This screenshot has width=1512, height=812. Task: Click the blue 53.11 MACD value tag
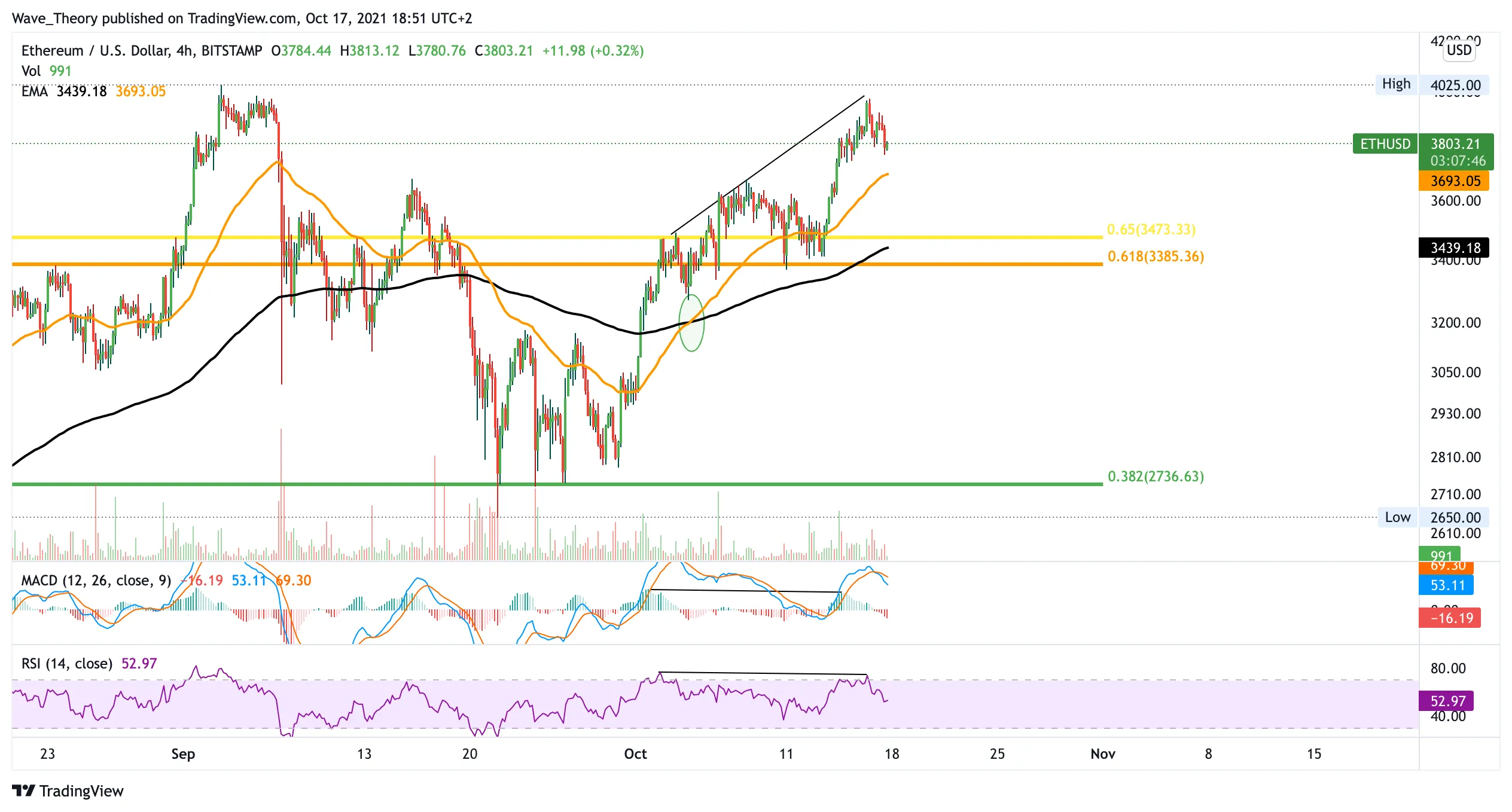(x=1446, y=585)
